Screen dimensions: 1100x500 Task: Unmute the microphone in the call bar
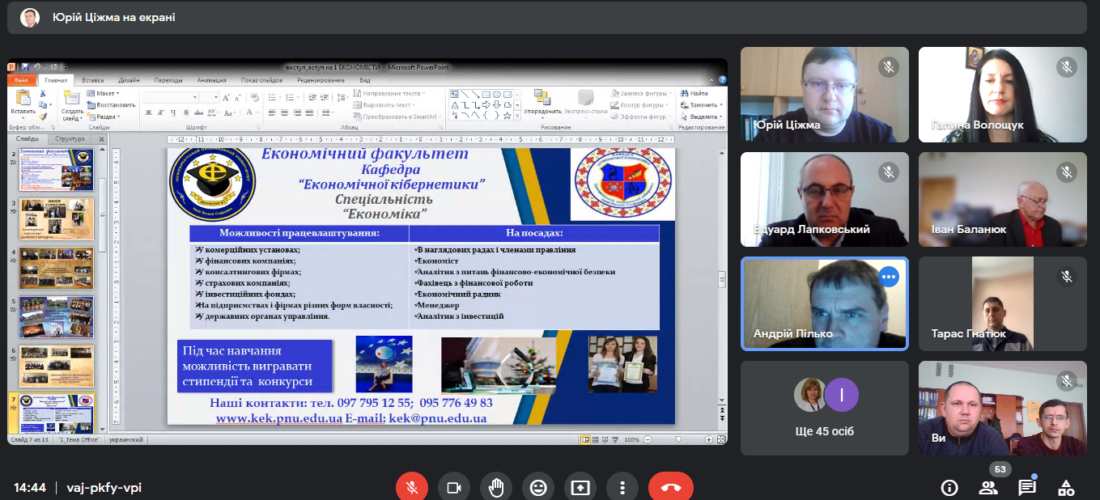pyautogui.click(x=411, y=487)
